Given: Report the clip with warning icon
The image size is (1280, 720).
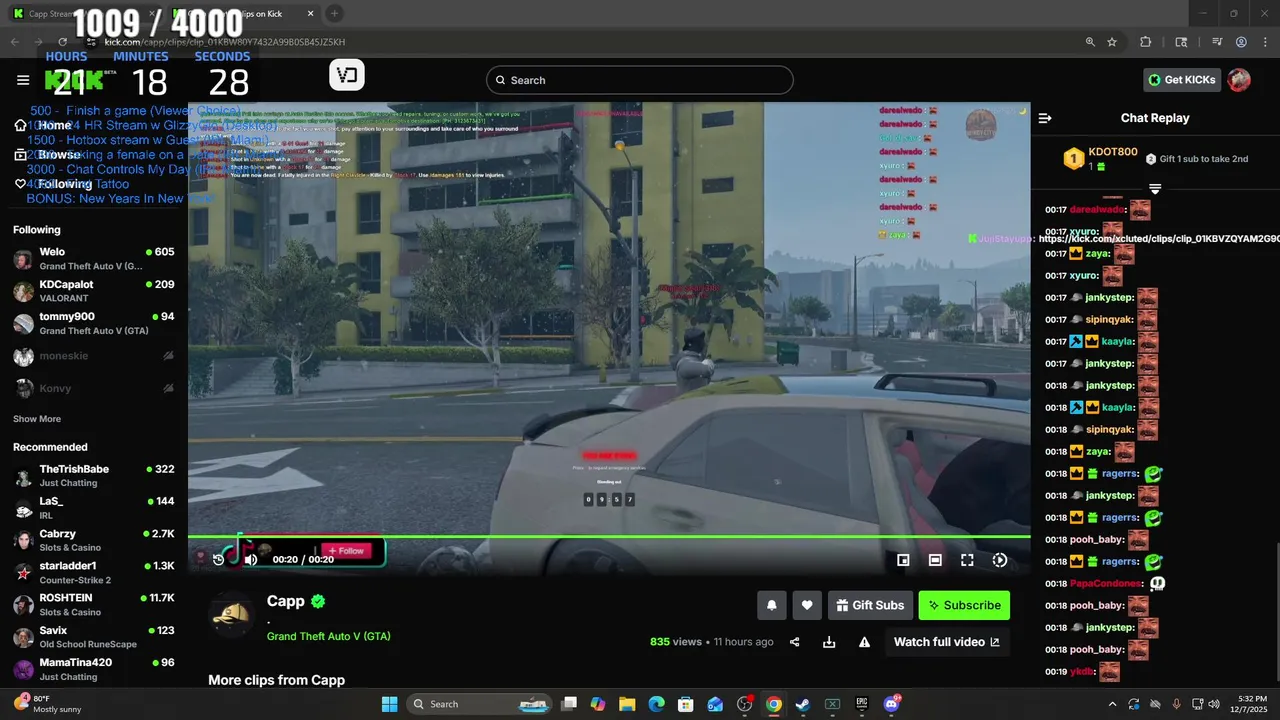Looking at the screenshot, I should click(x=864, y=642).
